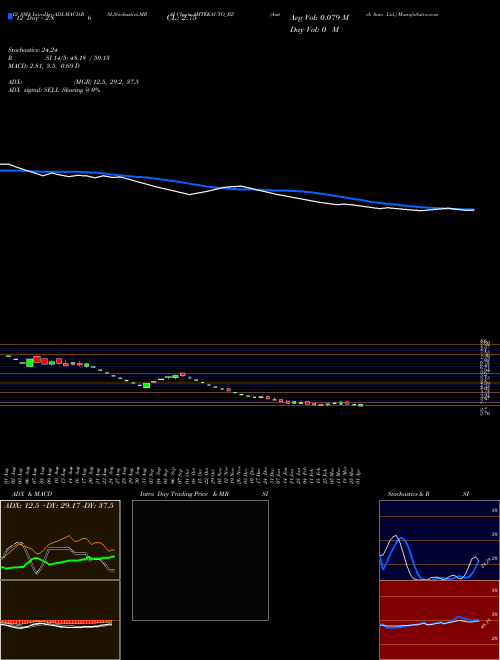Open the MACD histogram panel with red bars
500x660 pixels.
click(60, 620)
